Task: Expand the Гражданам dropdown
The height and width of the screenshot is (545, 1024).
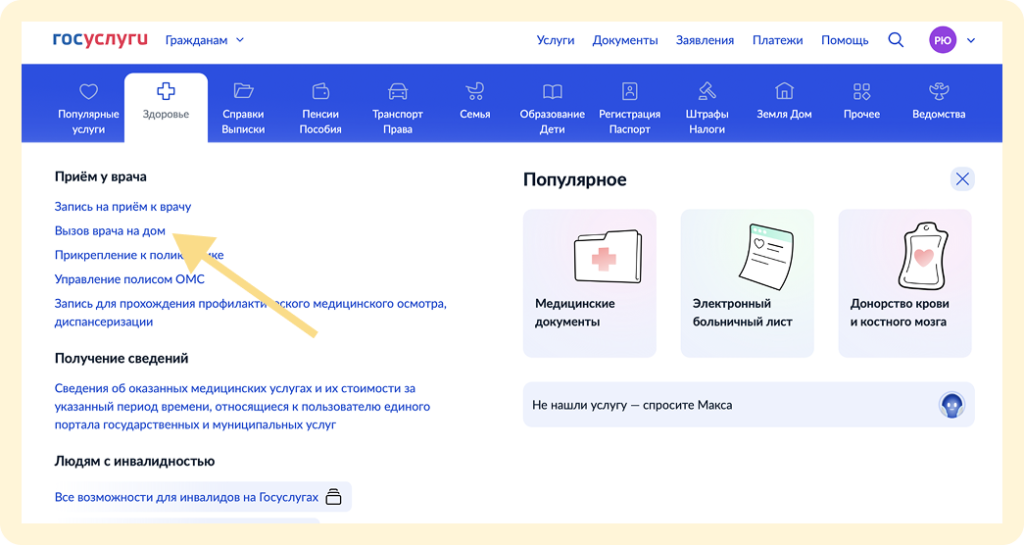Action: pyautogui.click(x=204, y=40)
